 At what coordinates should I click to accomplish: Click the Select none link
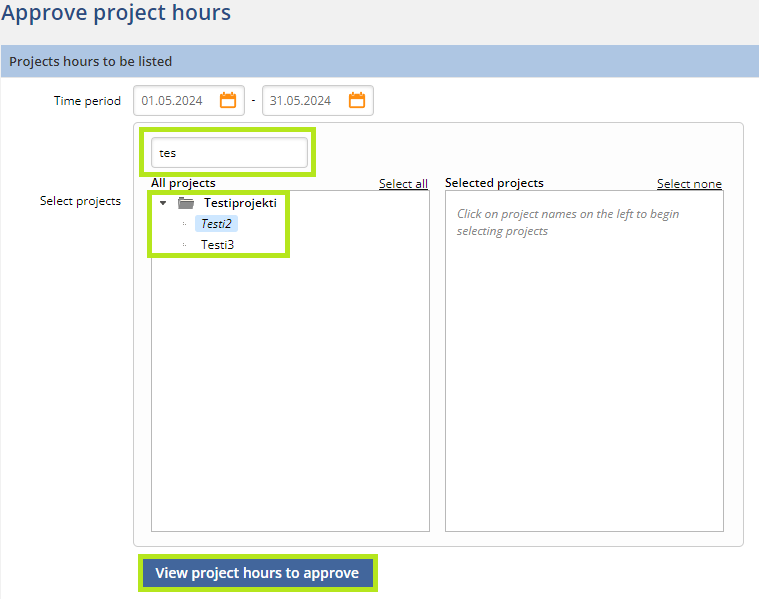(689, 184)
